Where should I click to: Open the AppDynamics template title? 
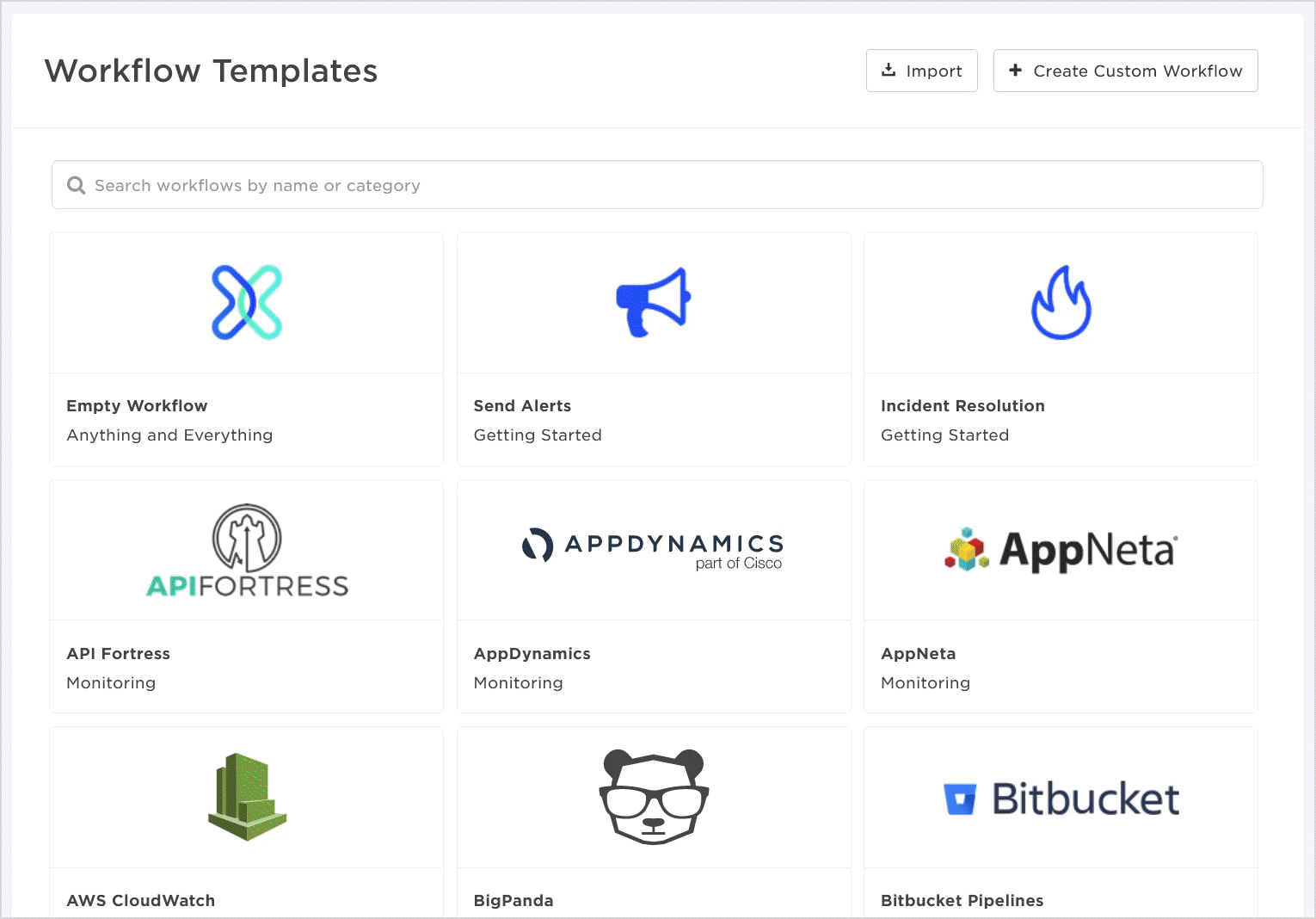coord(532,654)
